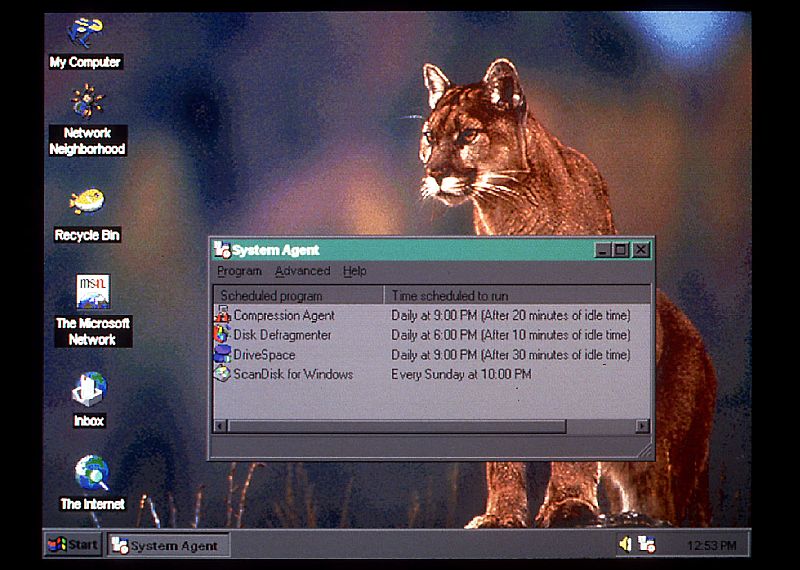Click the 12:53 PM taskbar clock
The image size is (800, 570).
point(711,546)
